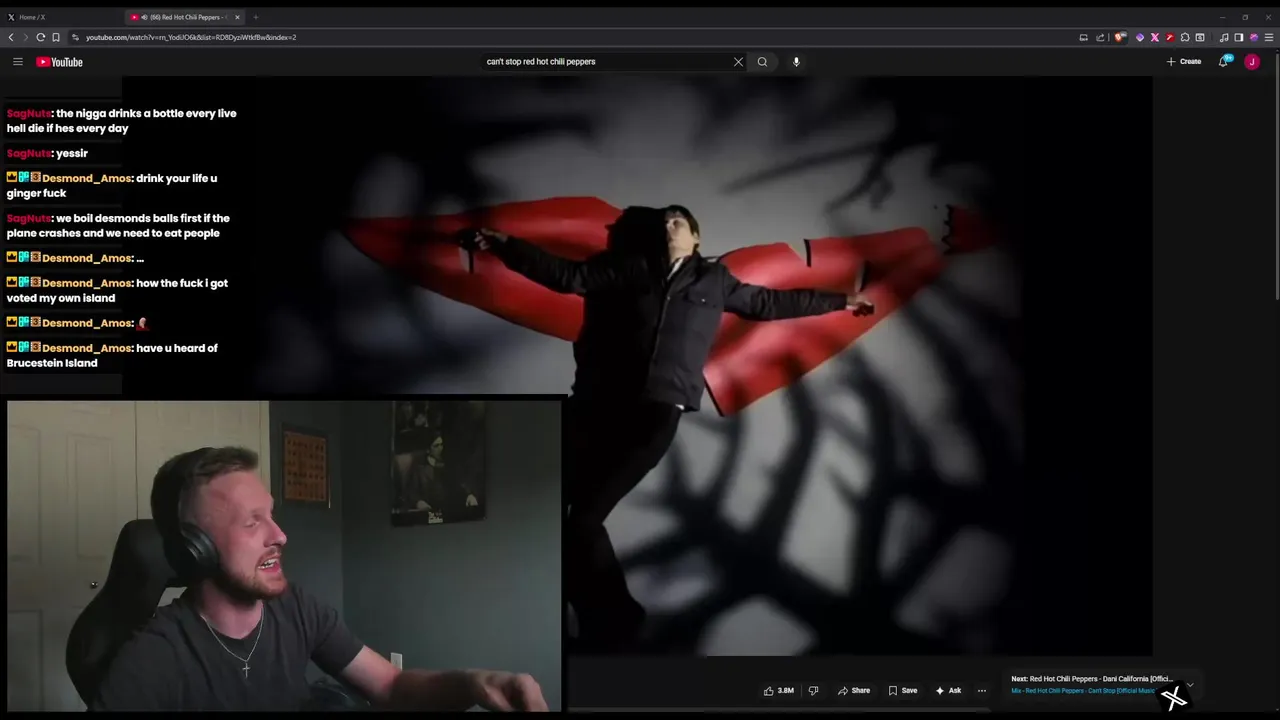Open the purple Leo AI icon
The height and width of the screenshot is (720, 1280).
point(1254,37)
